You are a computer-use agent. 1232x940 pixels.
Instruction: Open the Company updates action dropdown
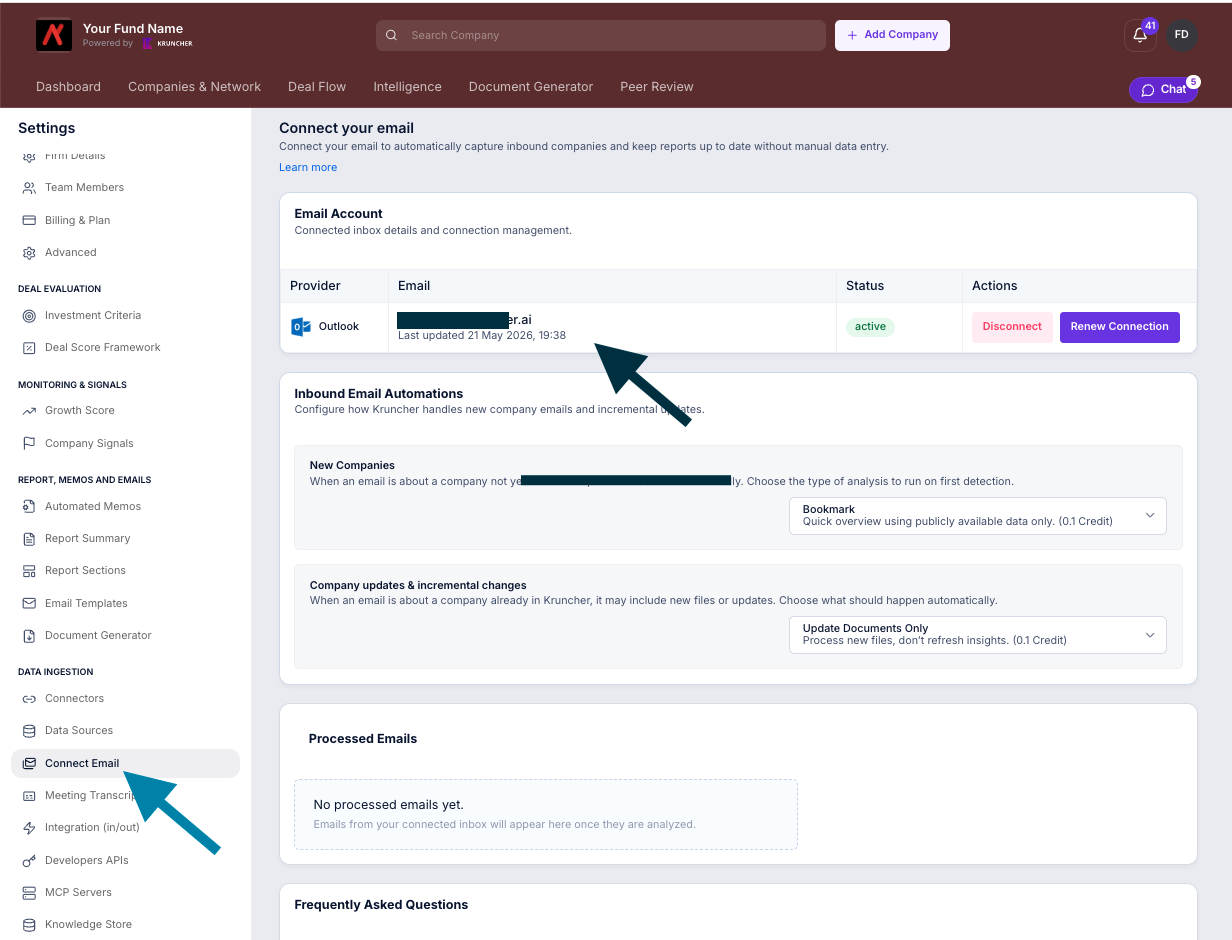pyautogui.click(x=977, y=634)
